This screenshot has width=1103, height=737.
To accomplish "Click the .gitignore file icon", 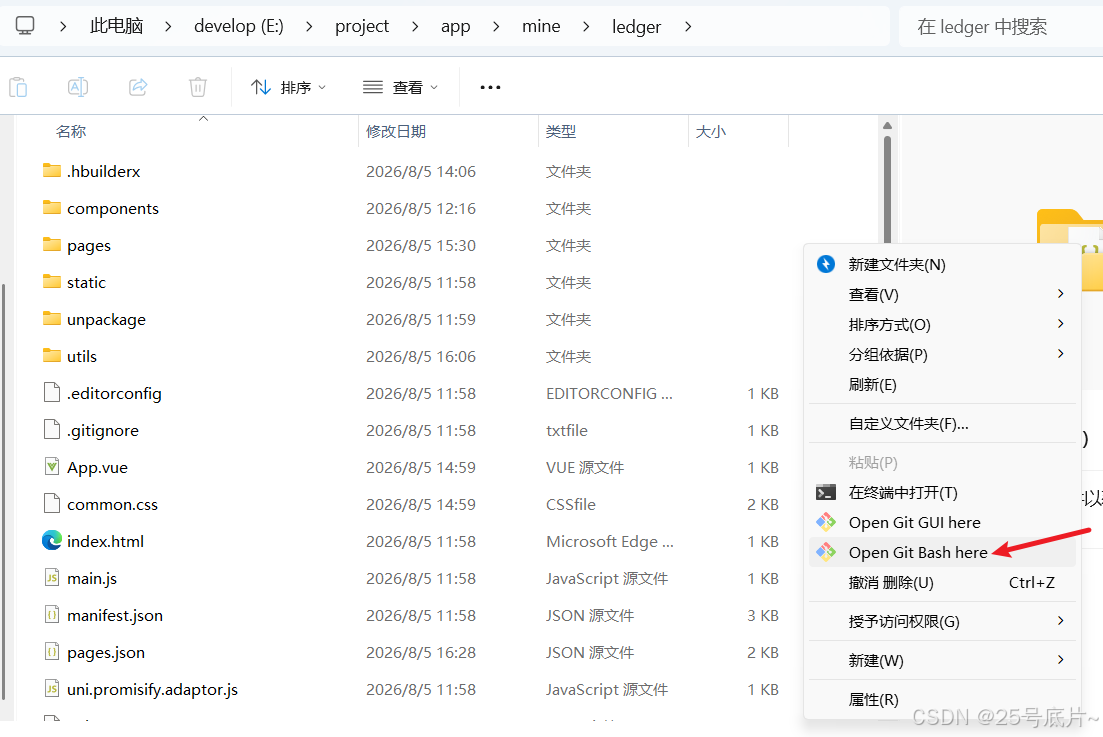I will coord(52,430).
